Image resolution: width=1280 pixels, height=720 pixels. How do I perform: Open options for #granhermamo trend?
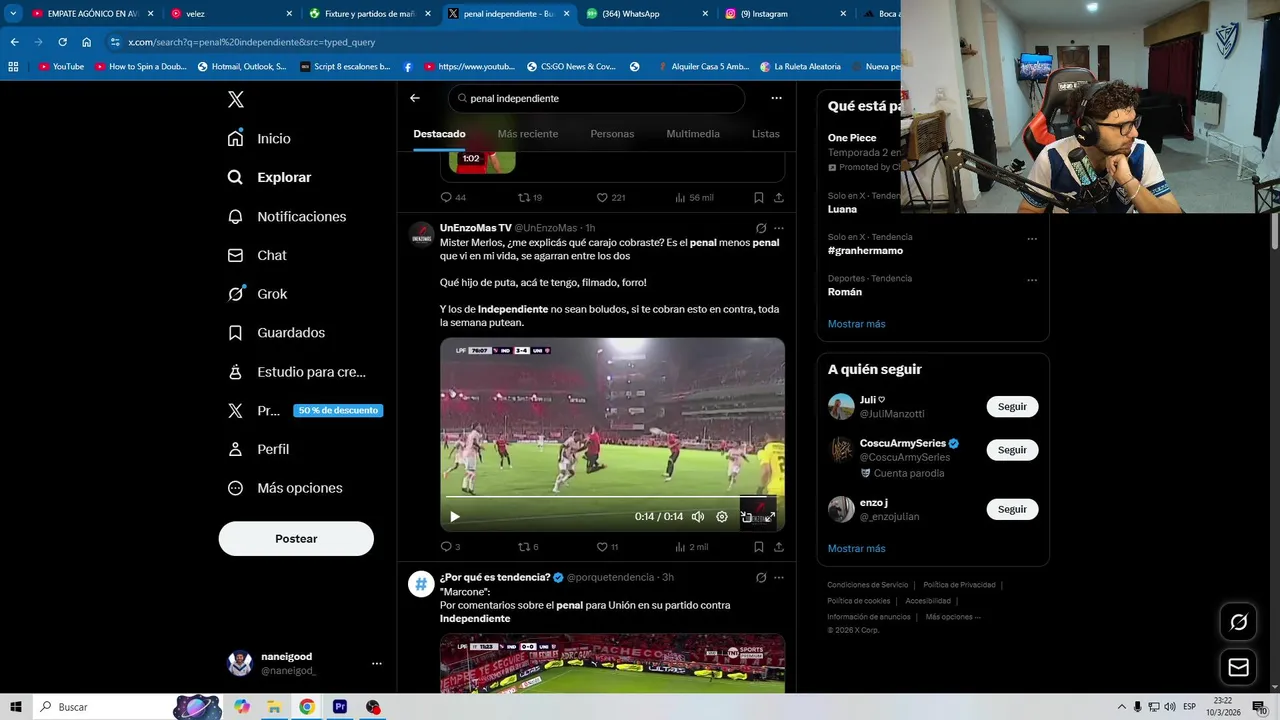point(1032,238)
